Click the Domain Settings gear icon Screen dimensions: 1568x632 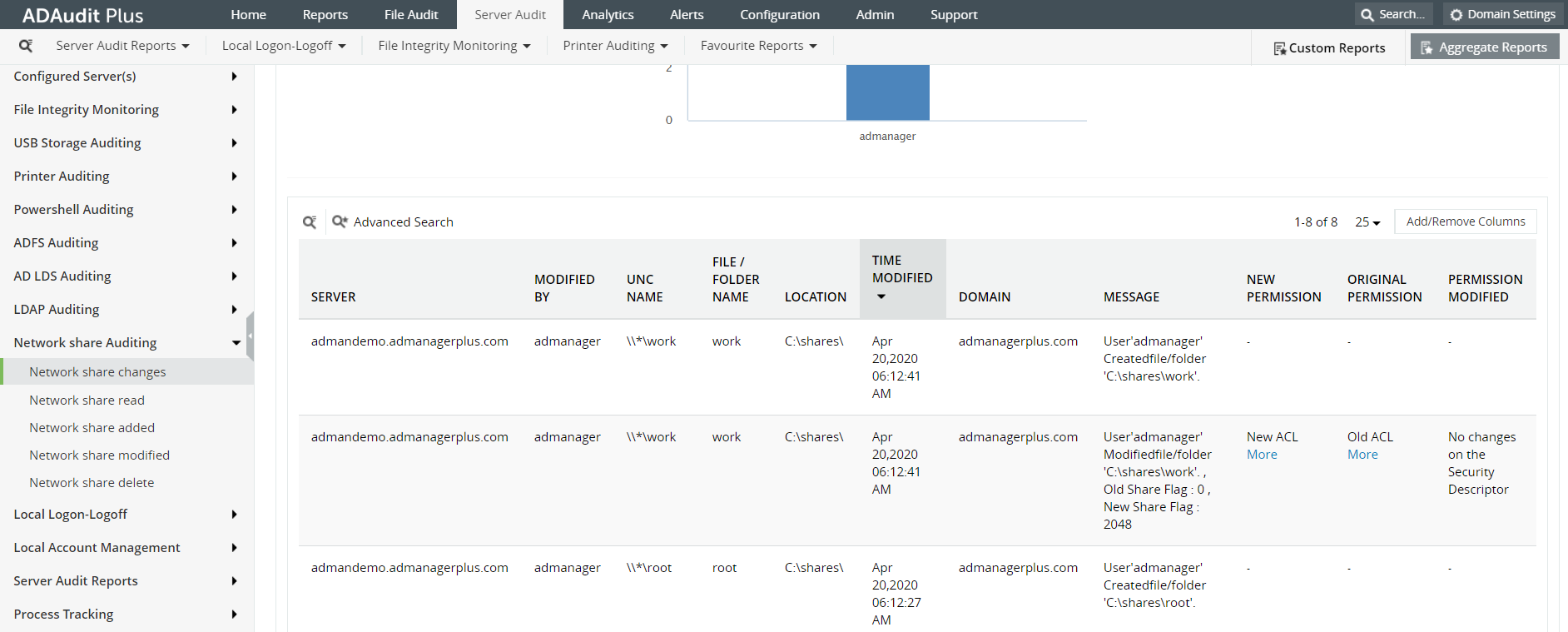(x=1456, y=15)
